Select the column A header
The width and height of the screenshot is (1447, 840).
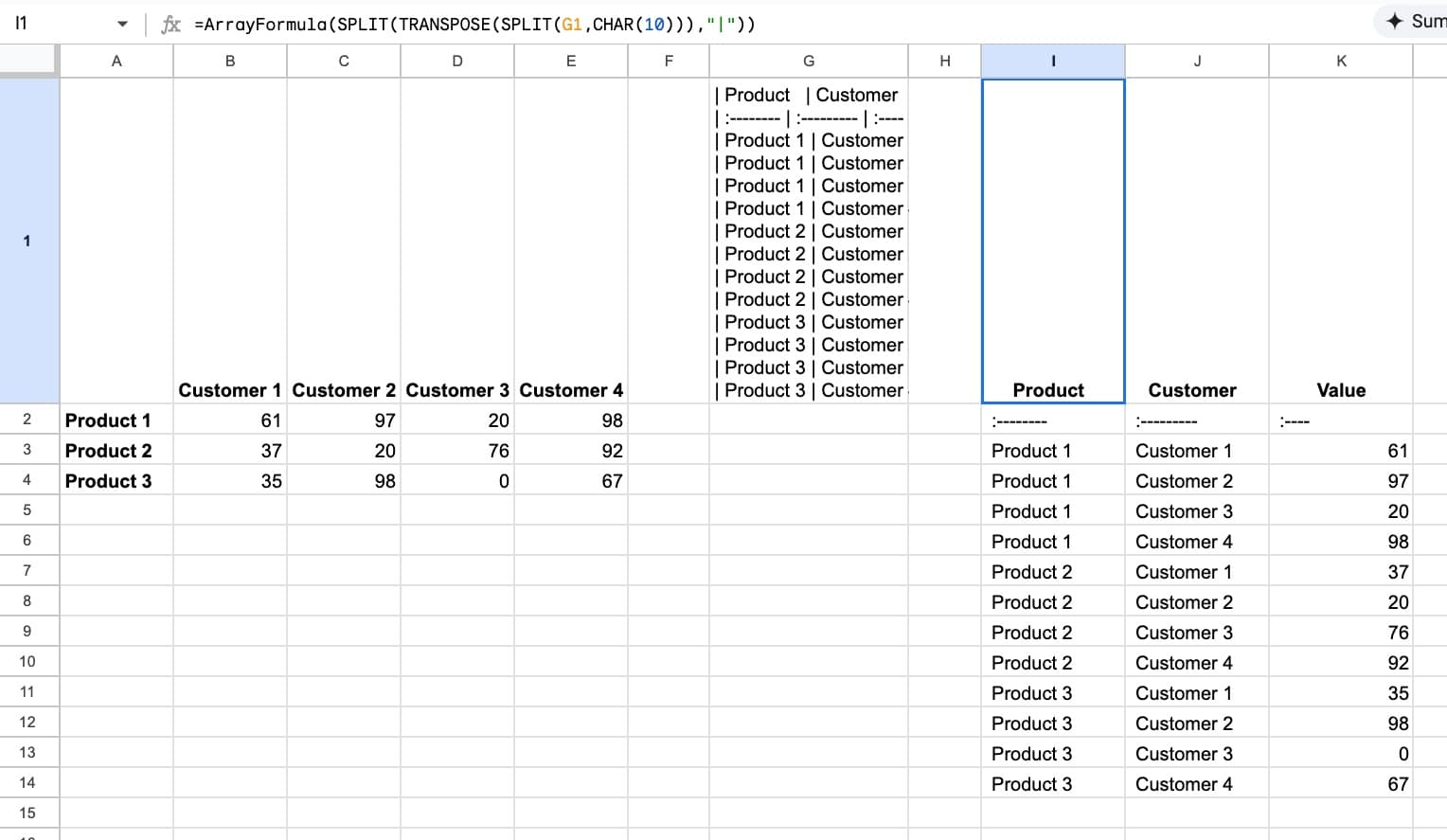[116, 61]
